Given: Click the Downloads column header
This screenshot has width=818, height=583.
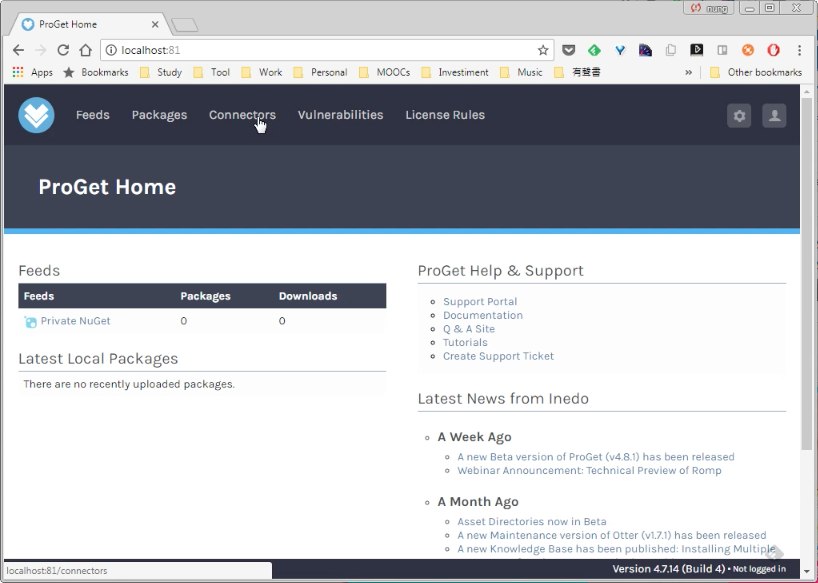Looking at the screenshot, I should [308, 296].
